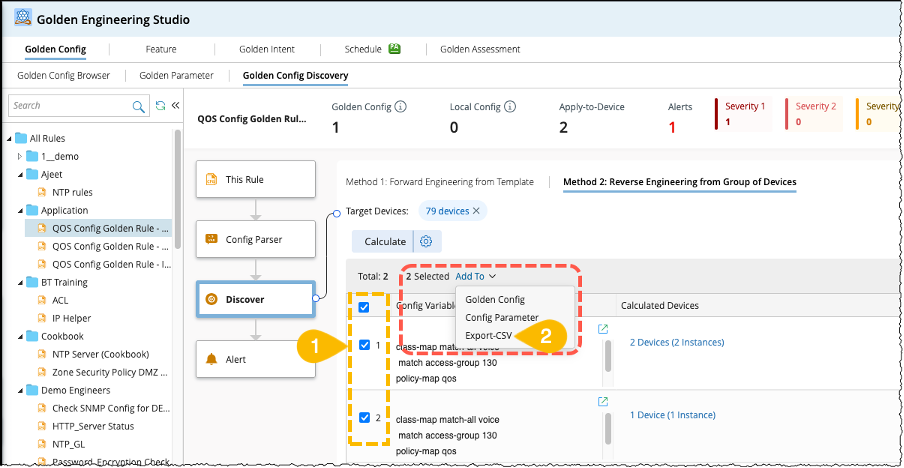The width and height of the screenshot is (904, 468).
Task: Type in the rules Search field
Action: tap(68, 105)
